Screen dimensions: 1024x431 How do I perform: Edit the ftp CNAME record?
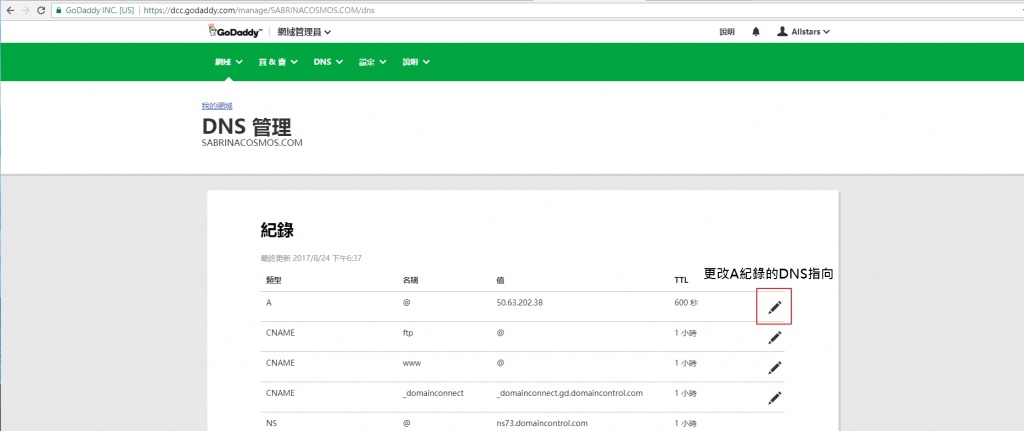tap(774, 337)
